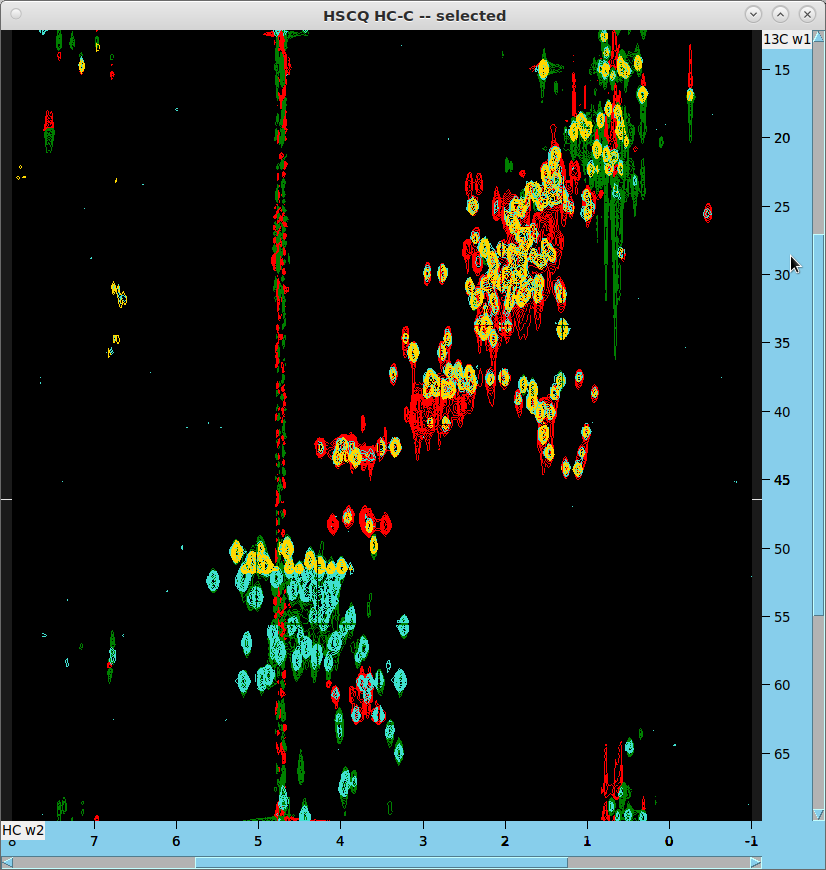Screen dimensions: 826x870
Task: Click horizontal scrollbar trough left of thumb
Action: pos(100,862)
